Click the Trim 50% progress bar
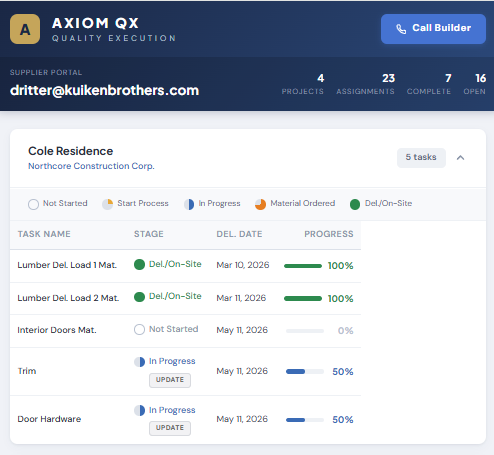The image size is (494, 455). click(305, 372)
